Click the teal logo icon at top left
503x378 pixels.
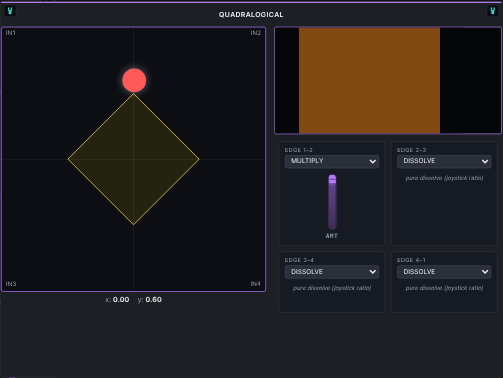[10, 11]
